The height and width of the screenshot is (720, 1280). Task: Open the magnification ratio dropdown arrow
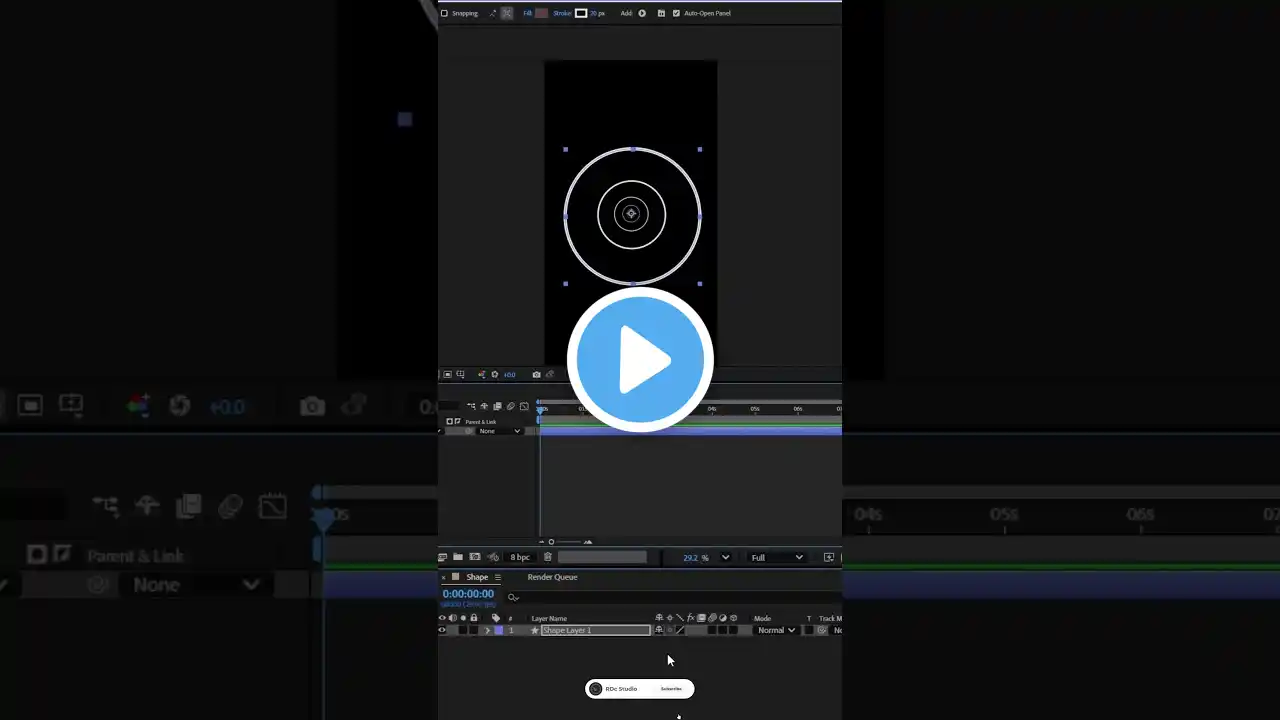[x=726, y=558]
